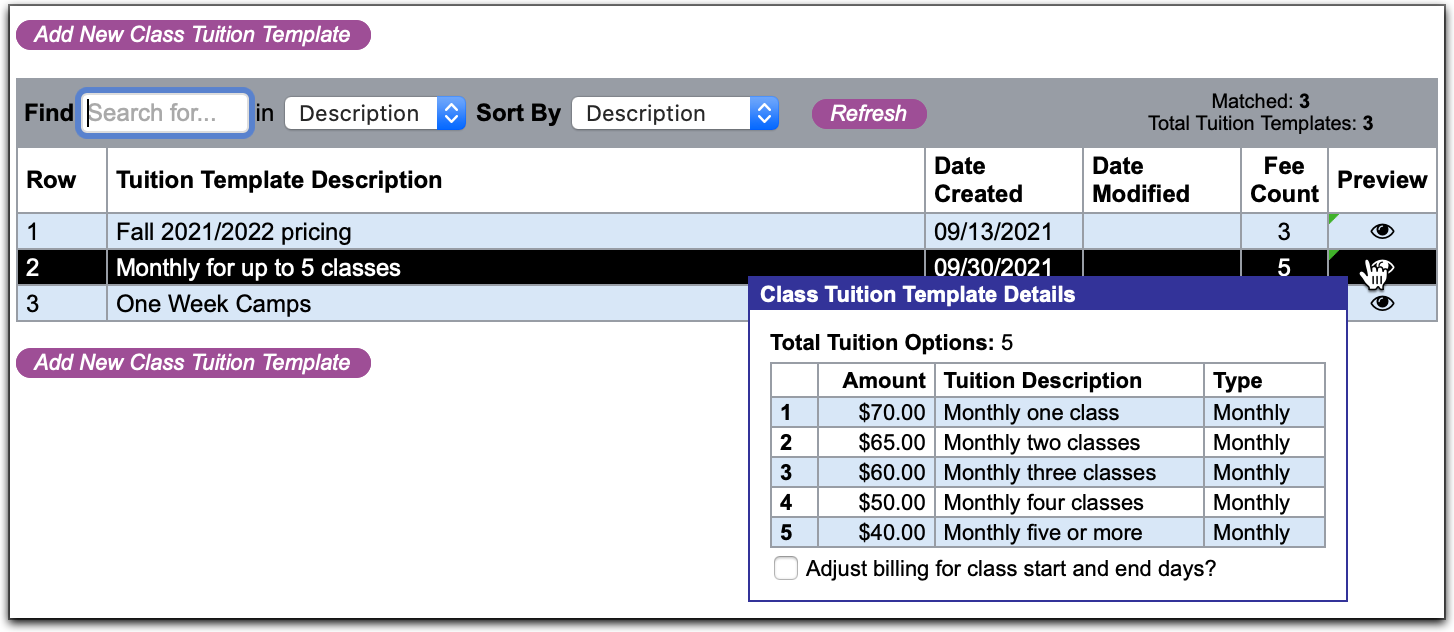Click Tuition Template Description column header

pos(279,180)
